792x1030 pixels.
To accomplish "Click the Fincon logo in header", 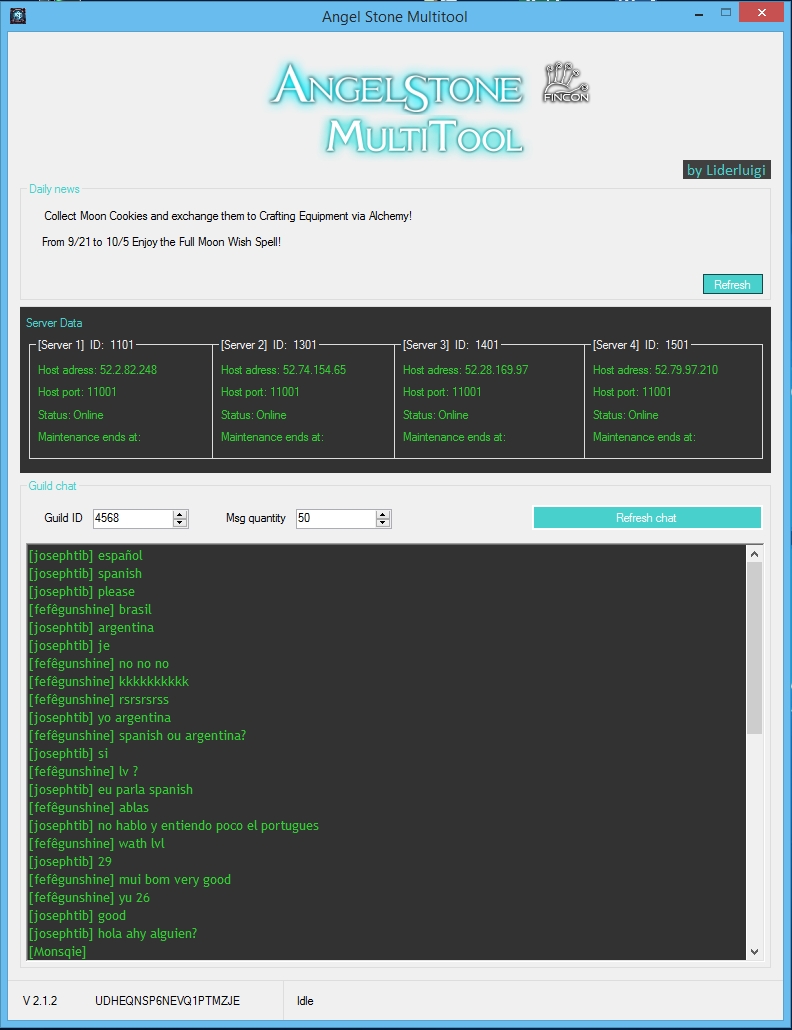I will (x=565, y=83).
